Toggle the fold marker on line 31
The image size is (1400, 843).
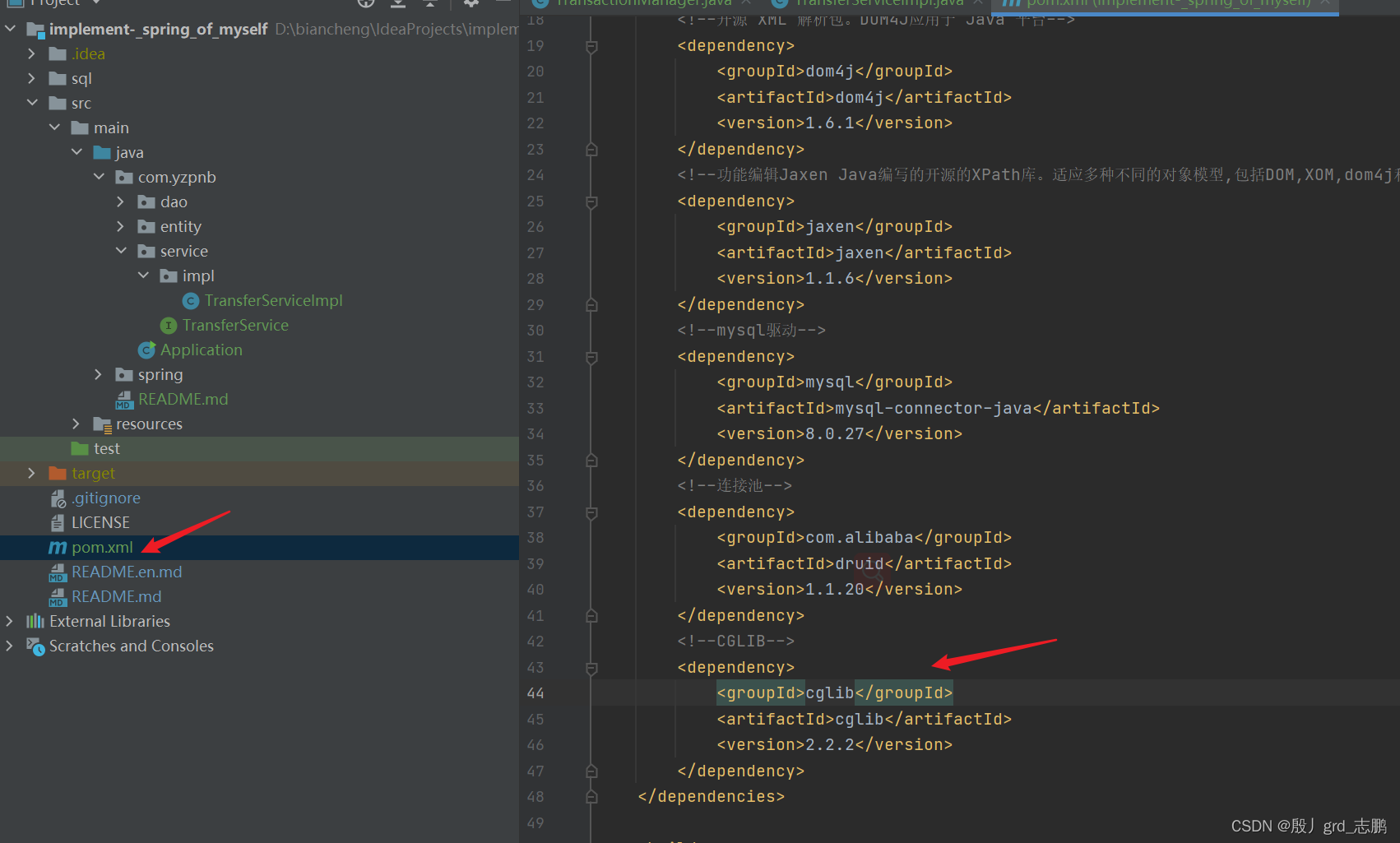[x=591, y=358]
